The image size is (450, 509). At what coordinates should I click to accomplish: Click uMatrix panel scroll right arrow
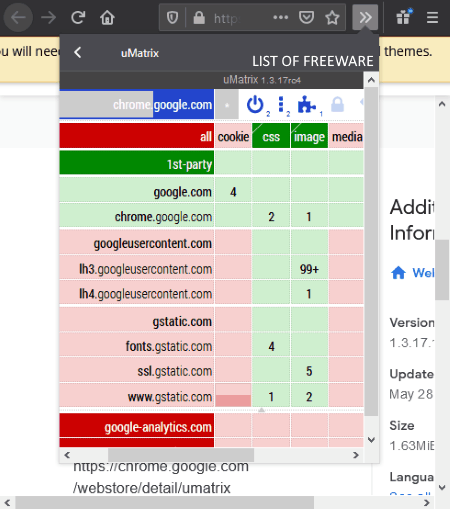tap(356, 455)
